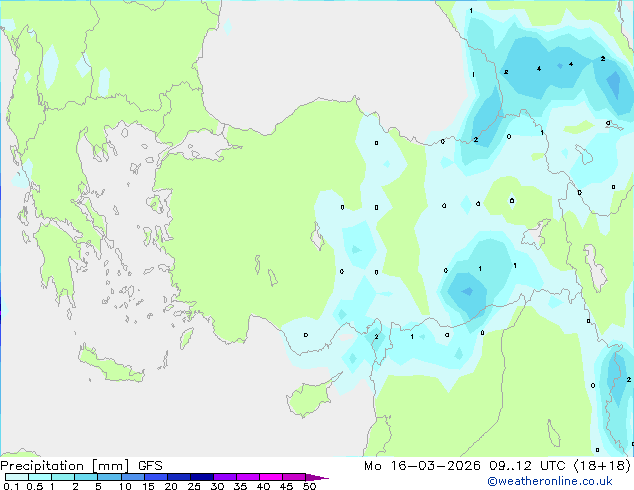Click the '0.5' legend value
Viewport: 634px width, 490px height.
pyautogui.click(x=35, y=486)
